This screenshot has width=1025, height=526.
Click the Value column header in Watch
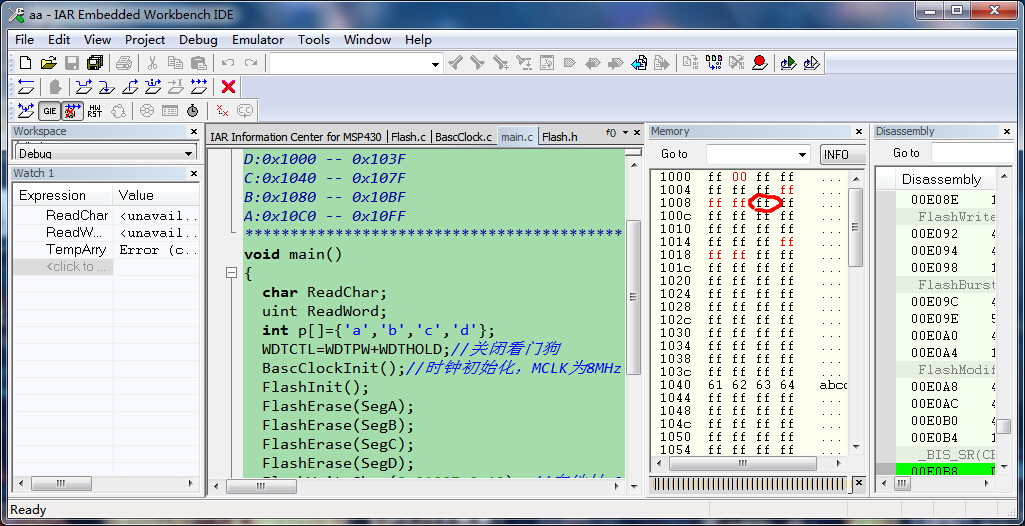156,195
